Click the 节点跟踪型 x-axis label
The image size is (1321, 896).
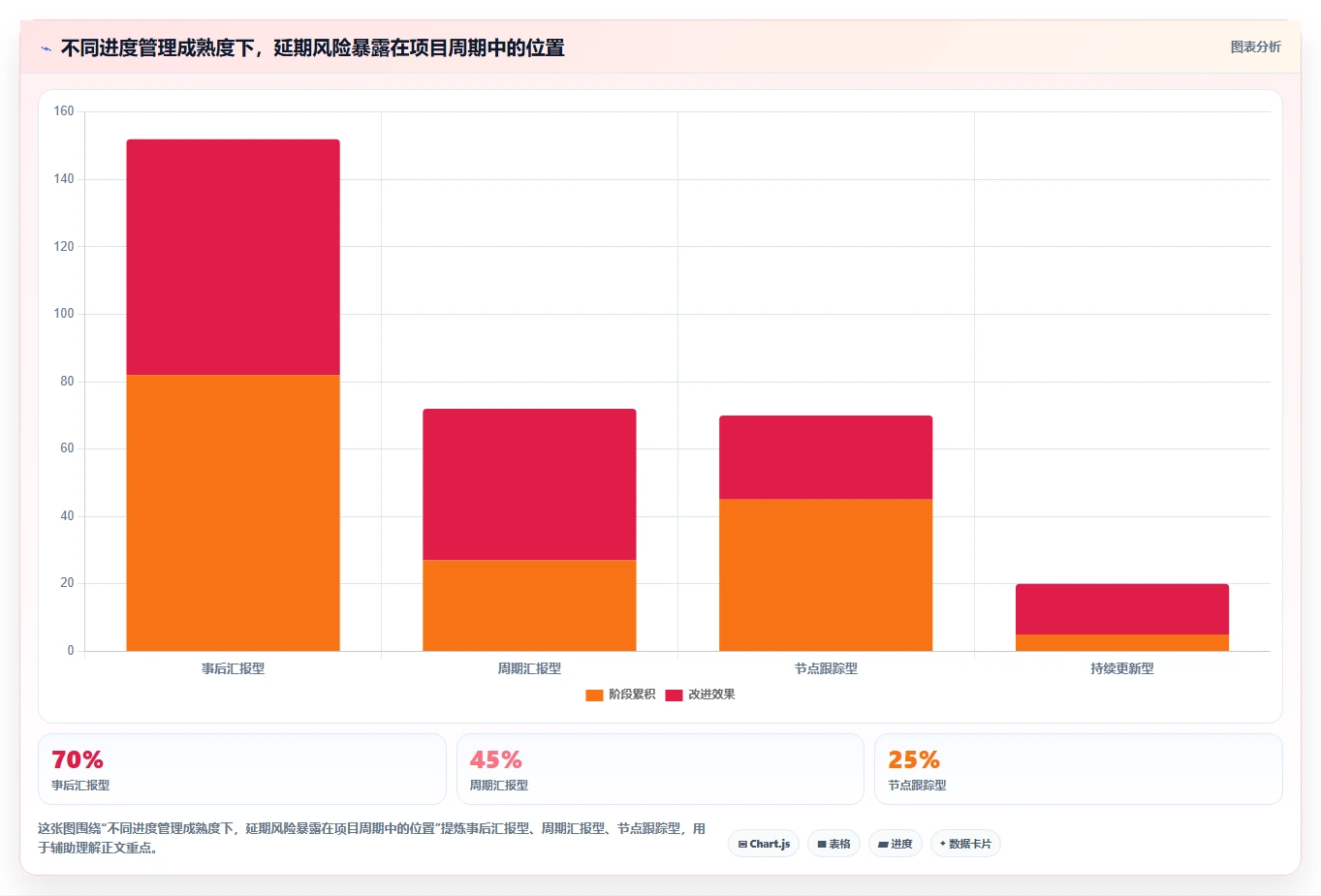(x=826, y=668)
